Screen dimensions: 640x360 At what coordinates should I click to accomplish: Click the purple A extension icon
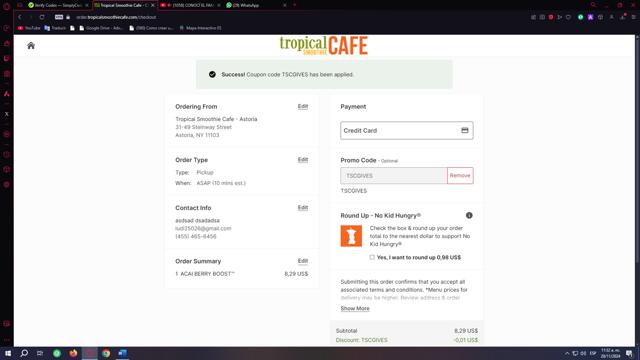[x=590, y=17]
